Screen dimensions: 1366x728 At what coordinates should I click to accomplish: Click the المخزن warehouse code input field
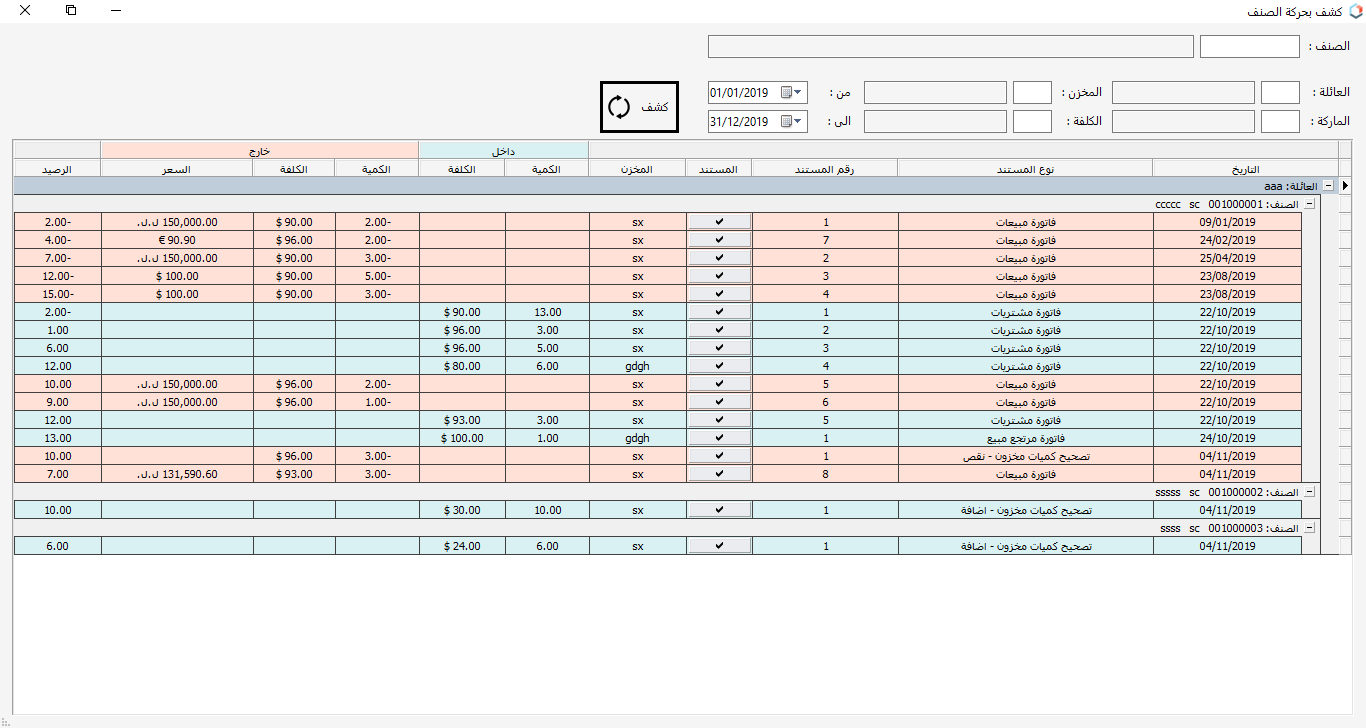click(1032, 92)
